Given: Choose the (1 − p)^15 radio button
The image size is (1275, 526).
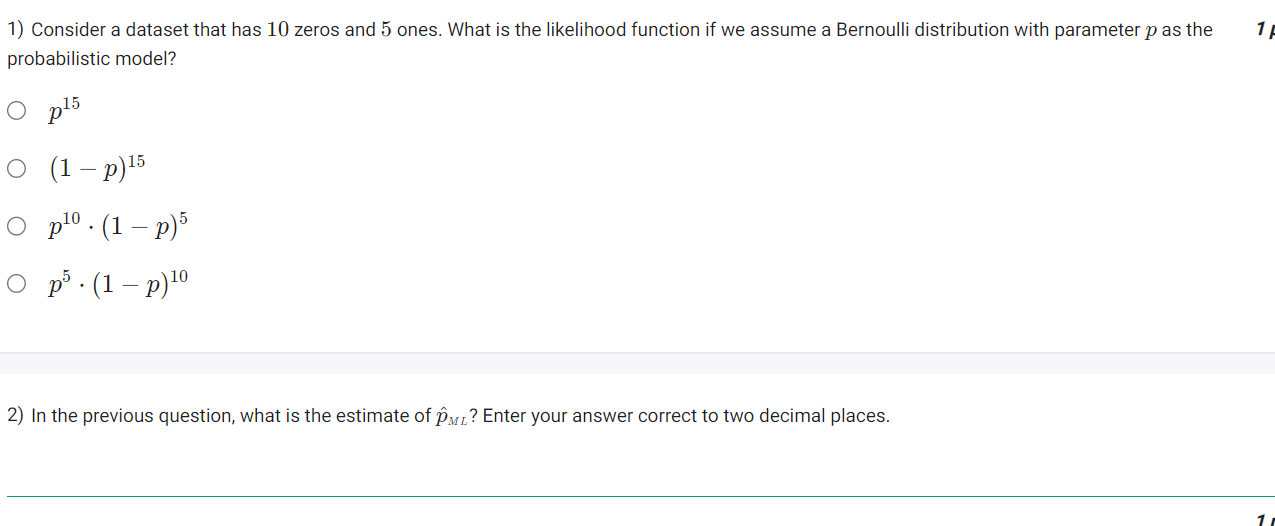Looking at the screenshot, I should pyautogui.click(x=16, y=169).
